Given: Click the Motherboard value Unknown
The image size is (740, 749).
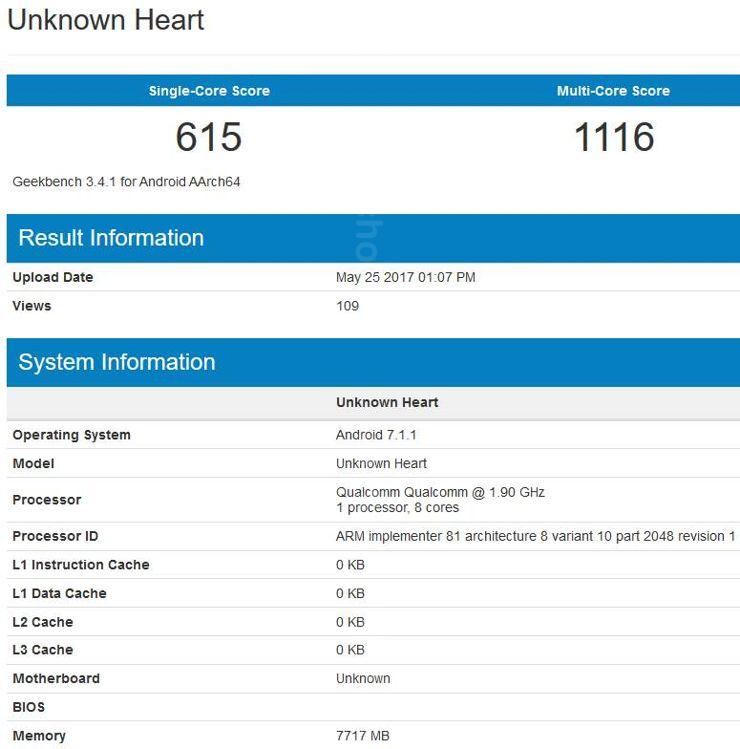Looking at the screenshot, I should pyautogui.click(x=363, y=679).
